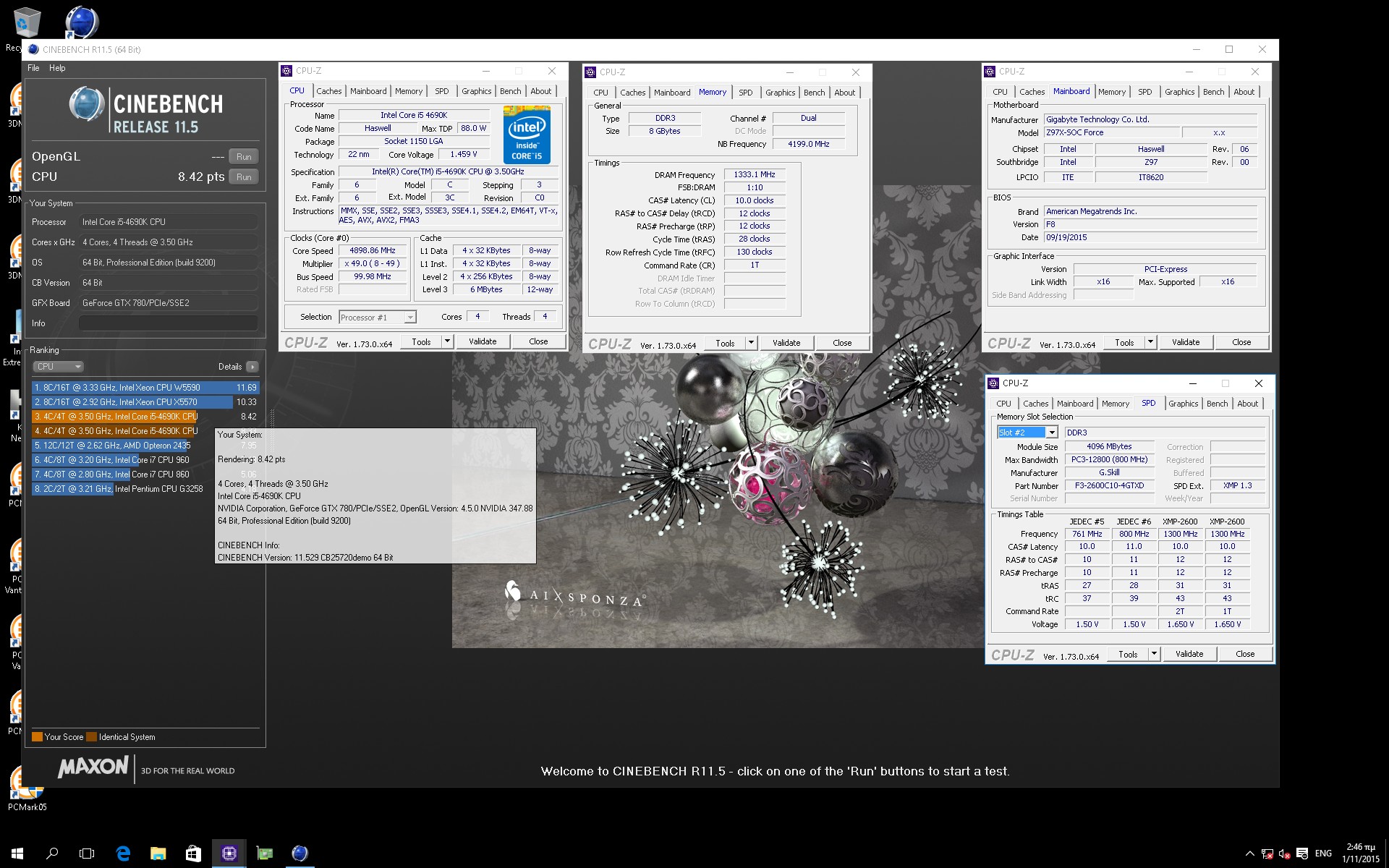1389x868 pixels.
Task: Select ranking entry Xeon W5590
Action: point(145,388)
